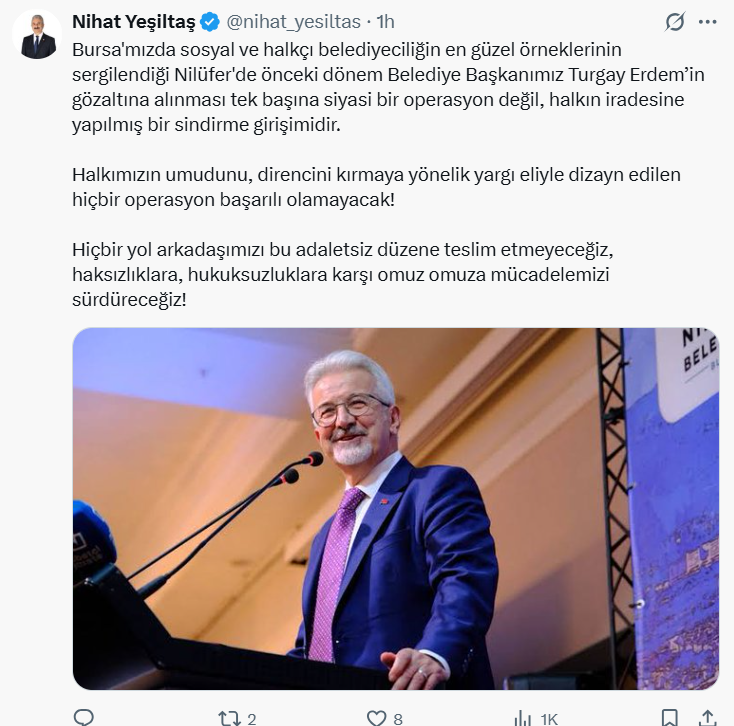This screenshot has width=734, height=726.
Task: Click the repost count 2
Action: (x=251, y=719)
